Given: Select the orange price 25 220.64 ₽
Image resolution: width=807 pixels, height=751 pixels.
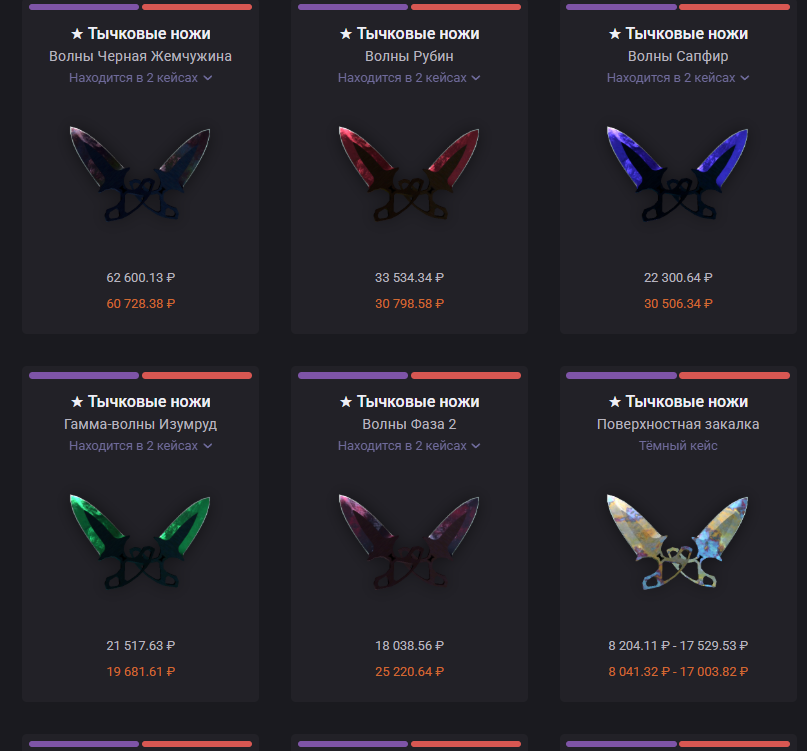Looking at the screenshot, I should coord(409,672).
